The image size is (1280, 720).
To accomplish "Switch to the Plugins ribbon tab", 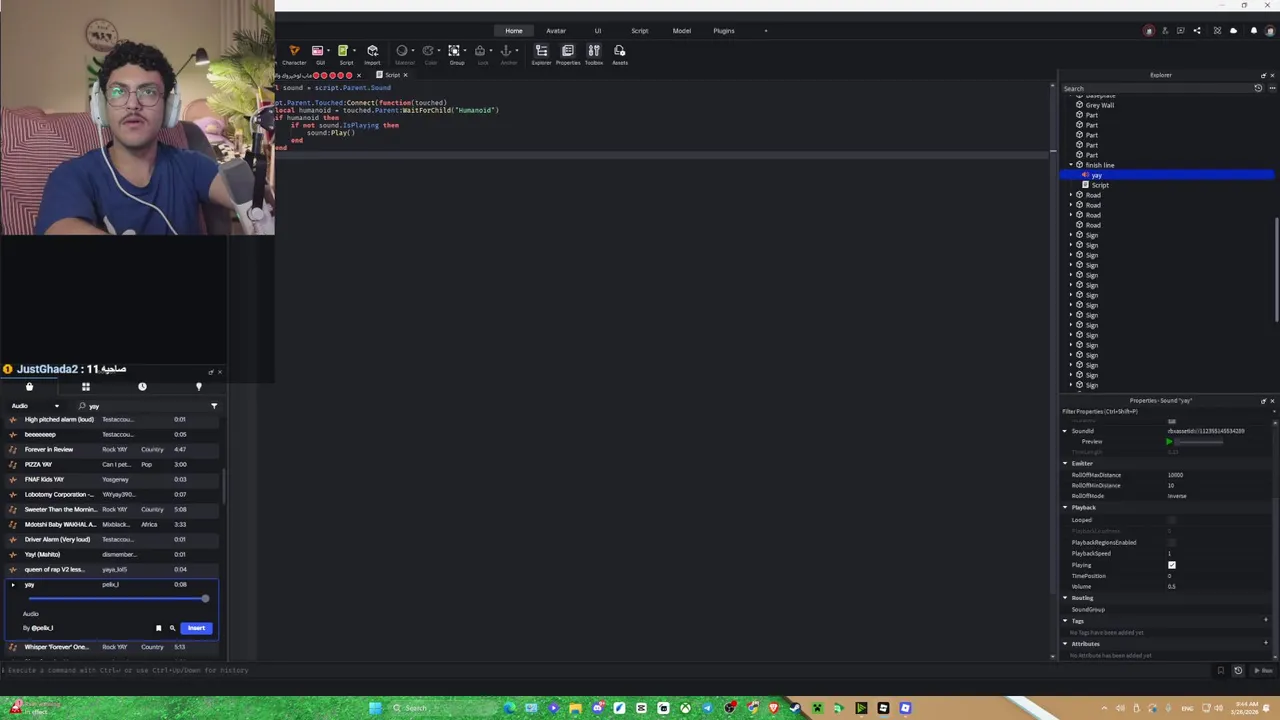I will pos(724,31).
